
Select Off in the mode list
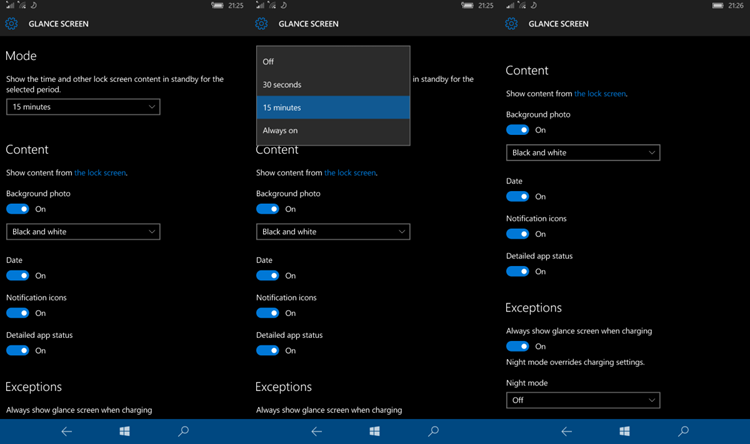coord(333,62)
